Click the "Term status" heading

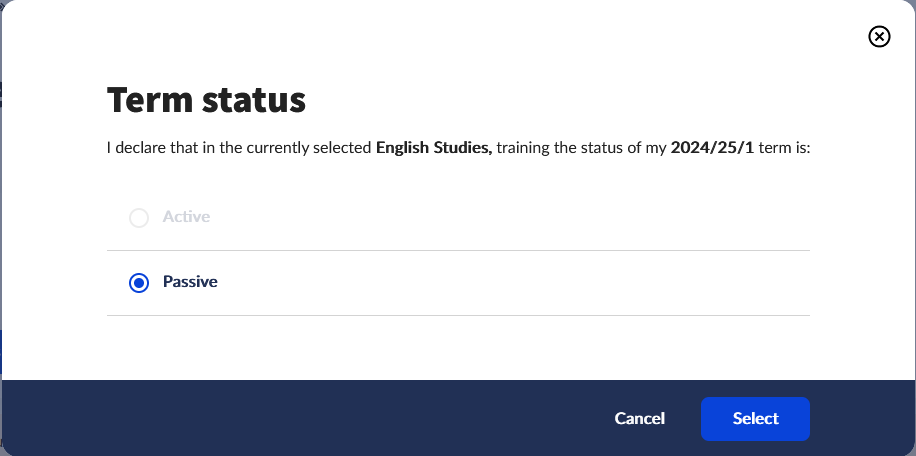pos(206,100)
